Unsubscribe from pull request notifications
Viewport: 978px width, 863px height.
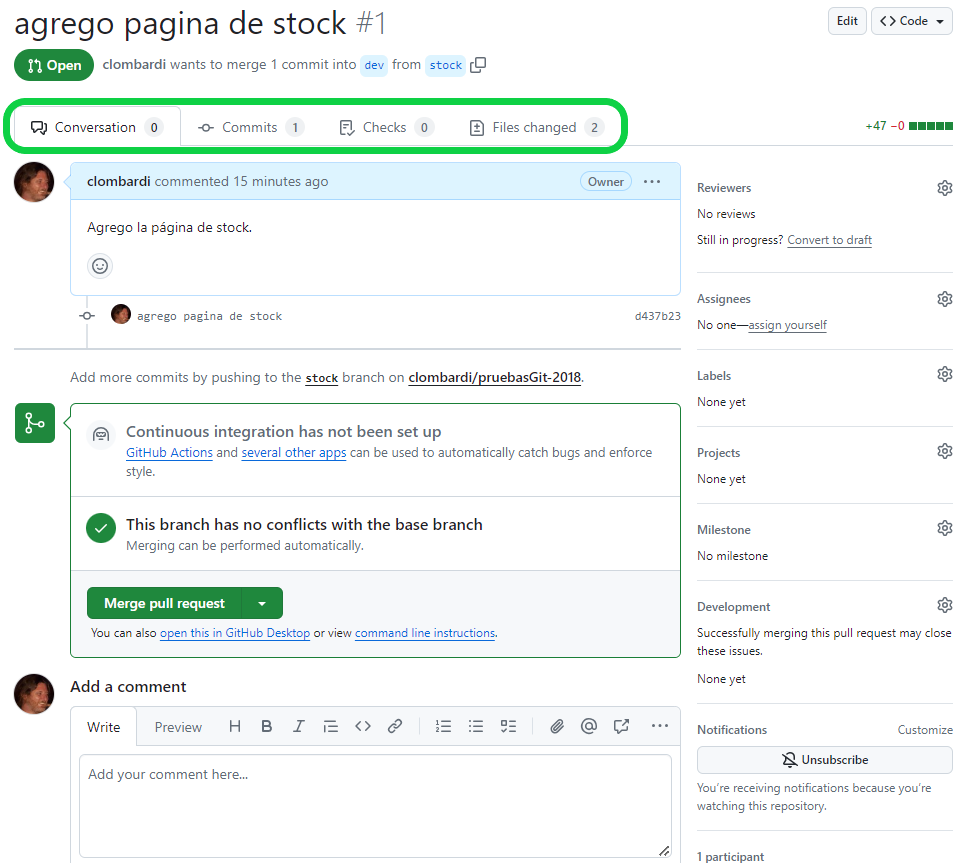coord(824,760)
